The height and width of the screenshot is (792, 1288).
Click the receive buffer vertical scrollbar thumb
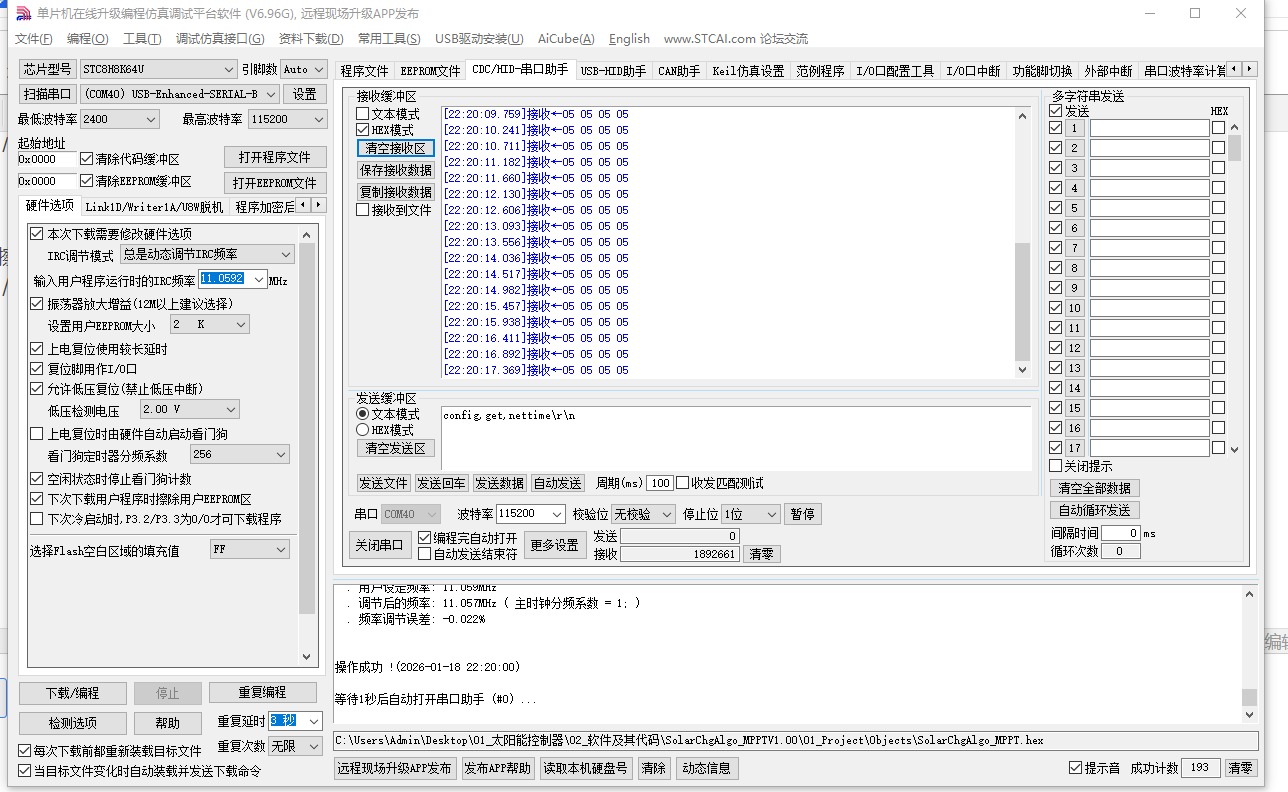(1022, 301)
